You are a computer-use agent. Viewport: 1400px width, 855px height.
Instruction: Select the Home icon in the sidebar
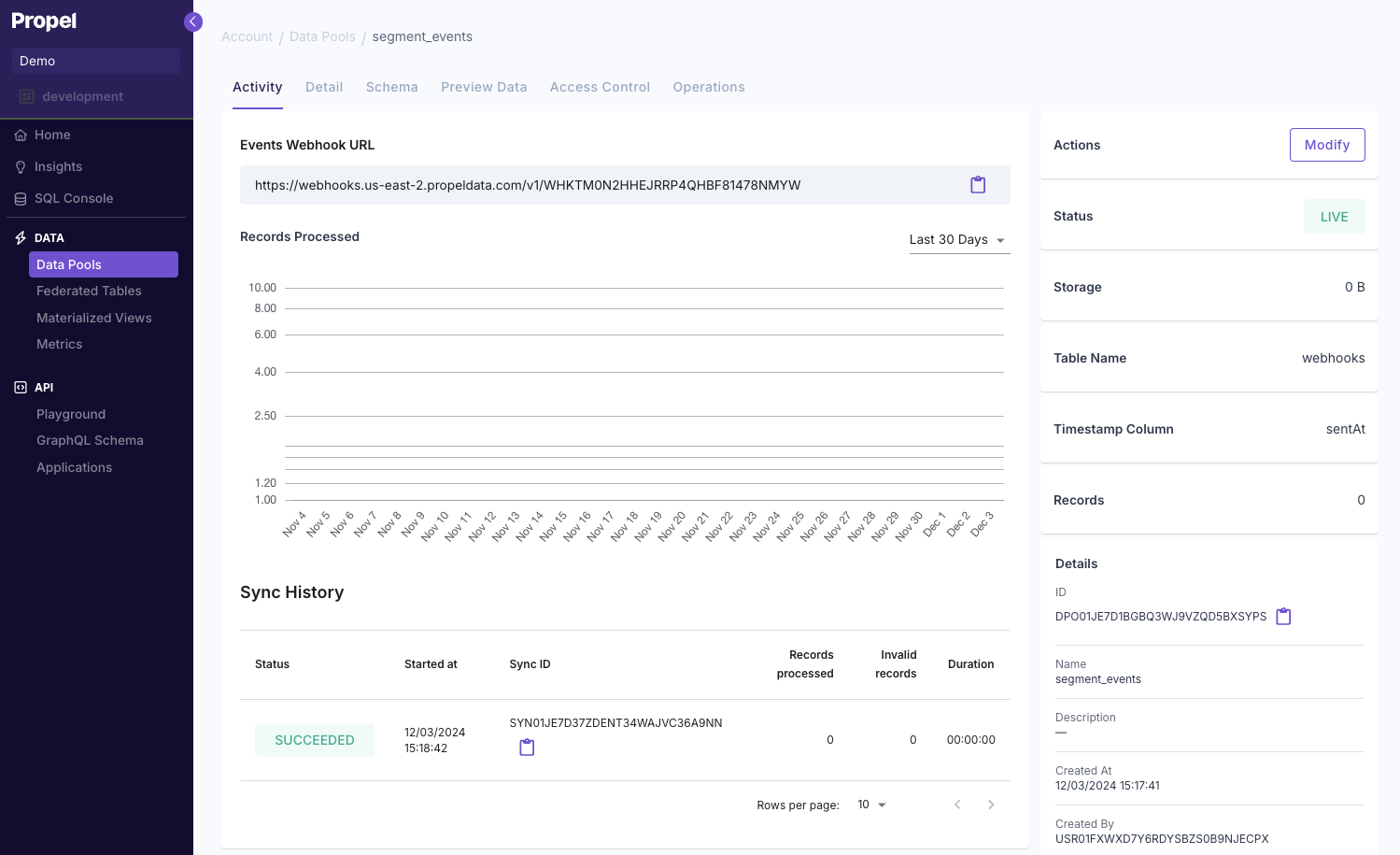click(21, 135)
